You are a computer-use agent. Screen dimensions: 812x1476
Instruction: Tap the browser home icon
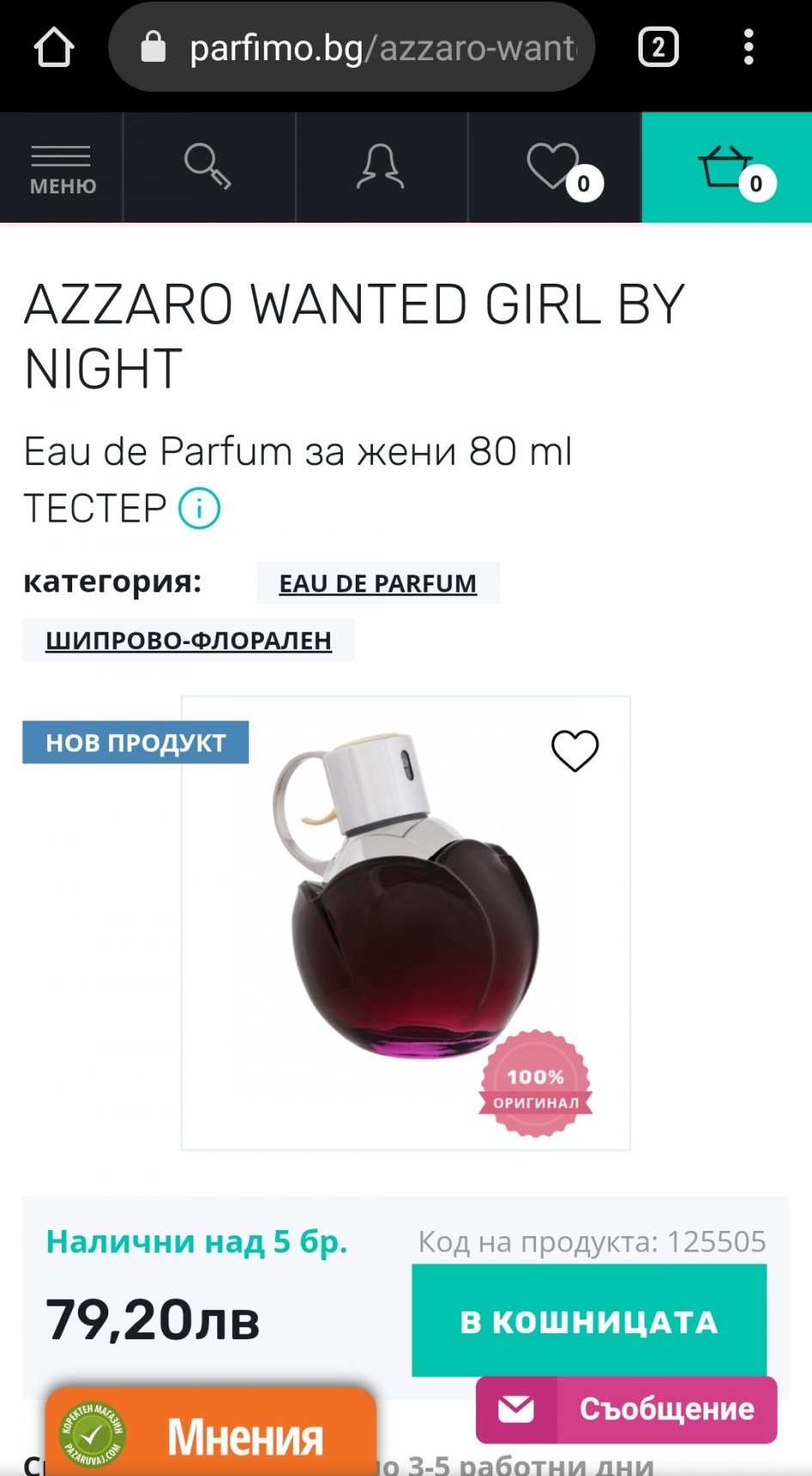point(53,47)
